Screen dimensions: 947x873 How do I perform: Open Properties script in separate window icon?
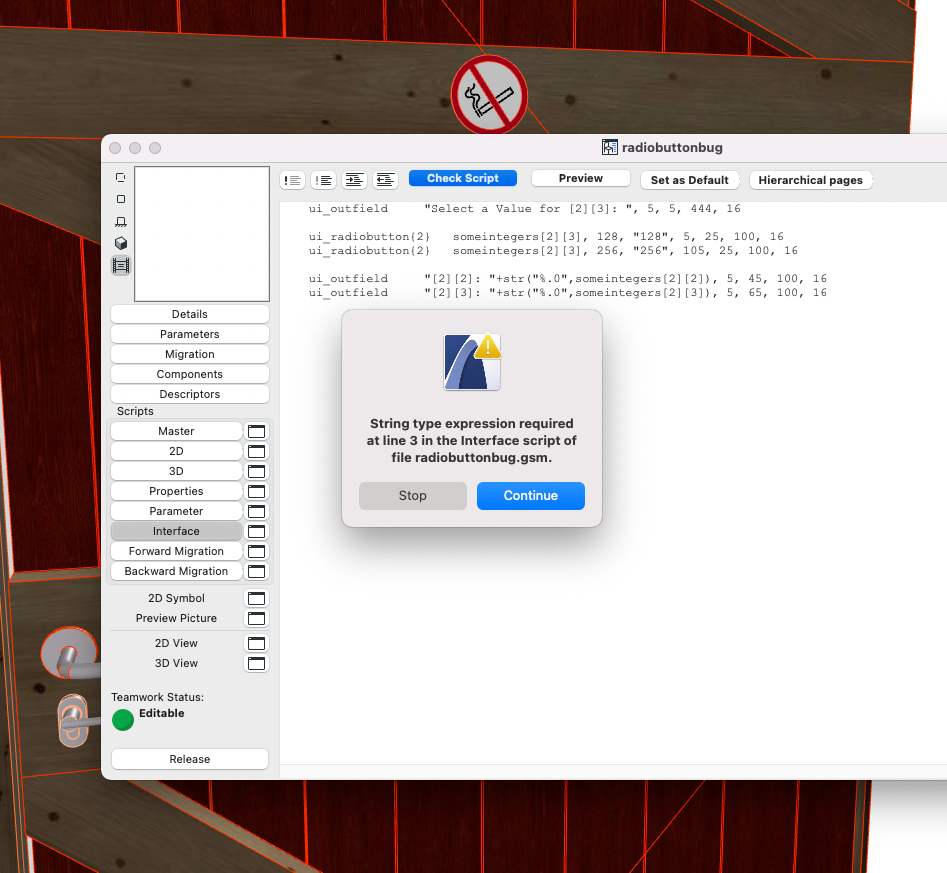[x=257, y=491]
